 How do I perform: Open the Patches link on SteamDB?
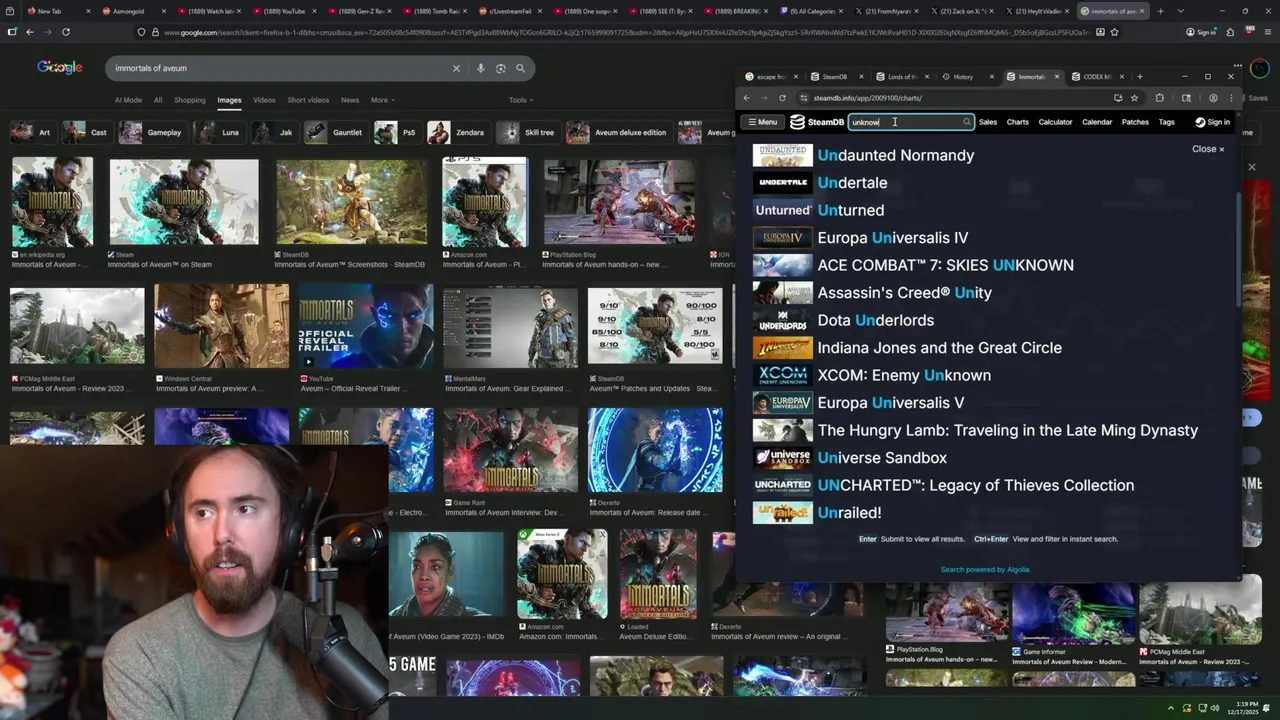pyautogui.click(x=1135, y=122)
